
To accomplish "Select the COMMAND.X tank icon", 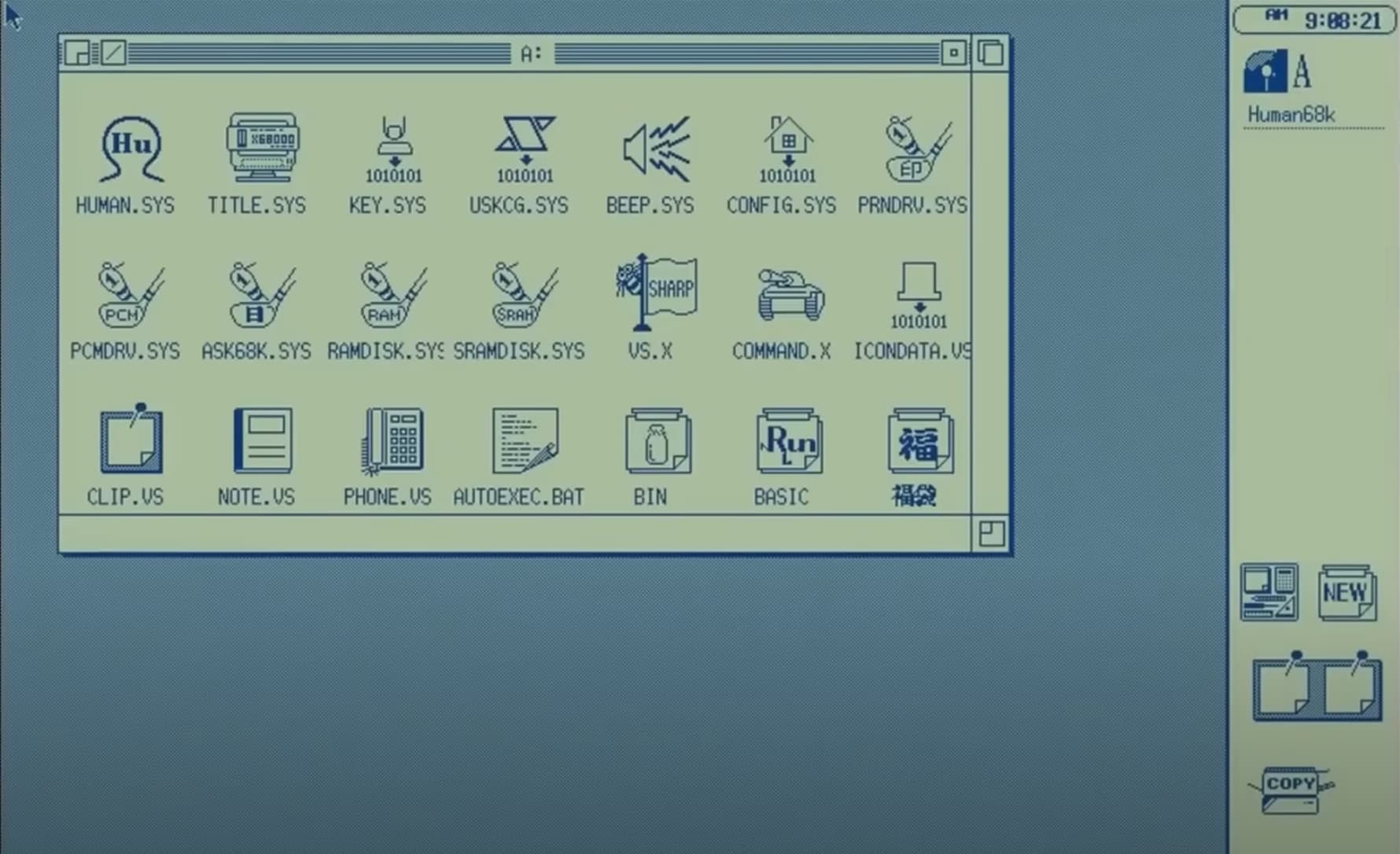I will coord(790,295).
